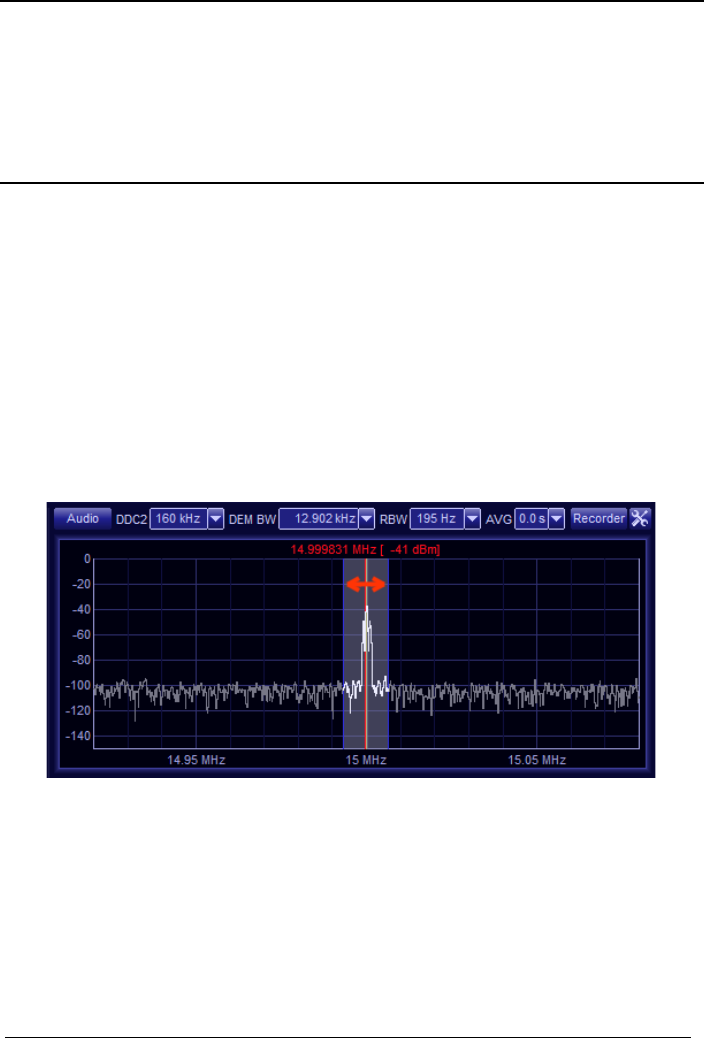This screenshot has height=1038, width=704.
Task: Expand the DEM BW dropdown arrow
Action: pyautogui.click(x=367, y=519)
